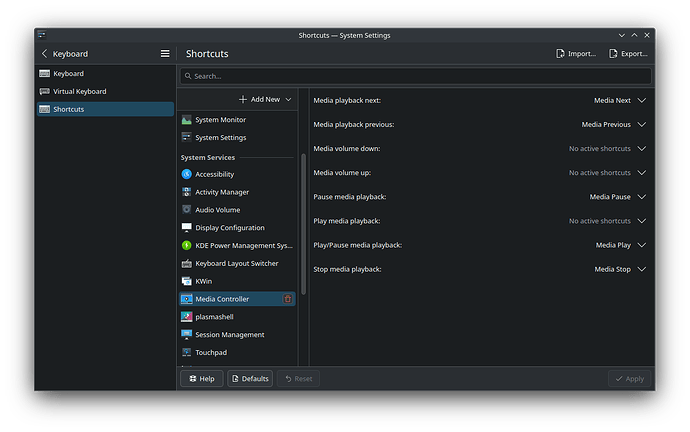Expand Media playback previous shortcut
The image size is (690, 432).
tap(642, 124)
